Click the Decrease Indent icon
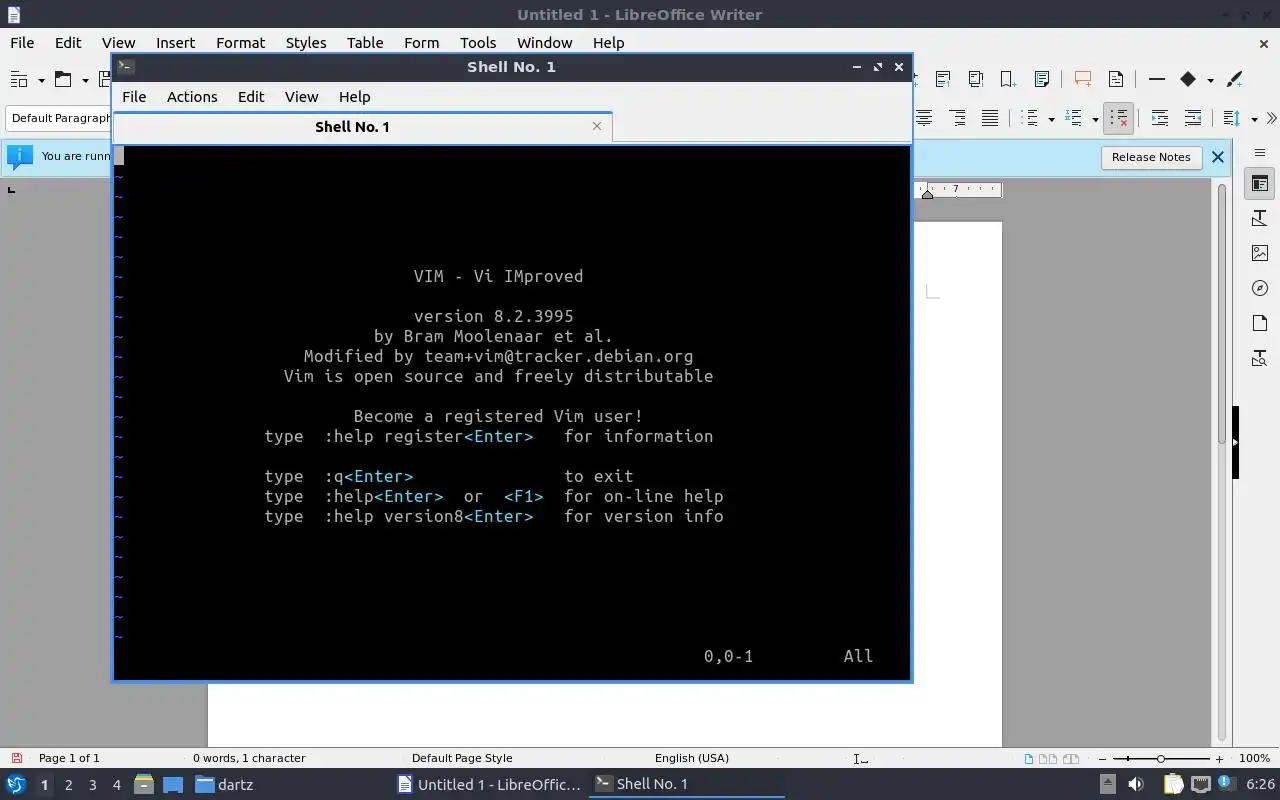Image resolution: width=1280 pixels, height=800 pixels. (1192, 118)
